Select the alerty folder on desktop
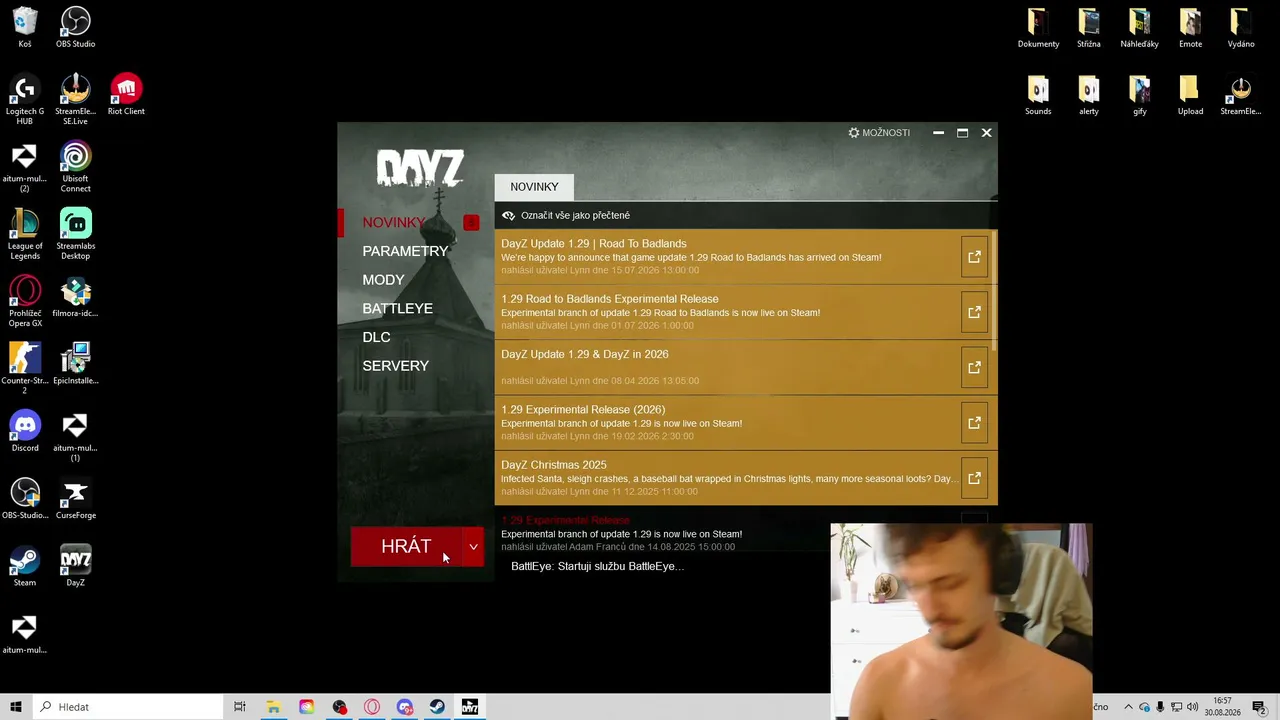Image resolution: width=1280 pixels, height=720 pixels. click(x=1089, y=95)
